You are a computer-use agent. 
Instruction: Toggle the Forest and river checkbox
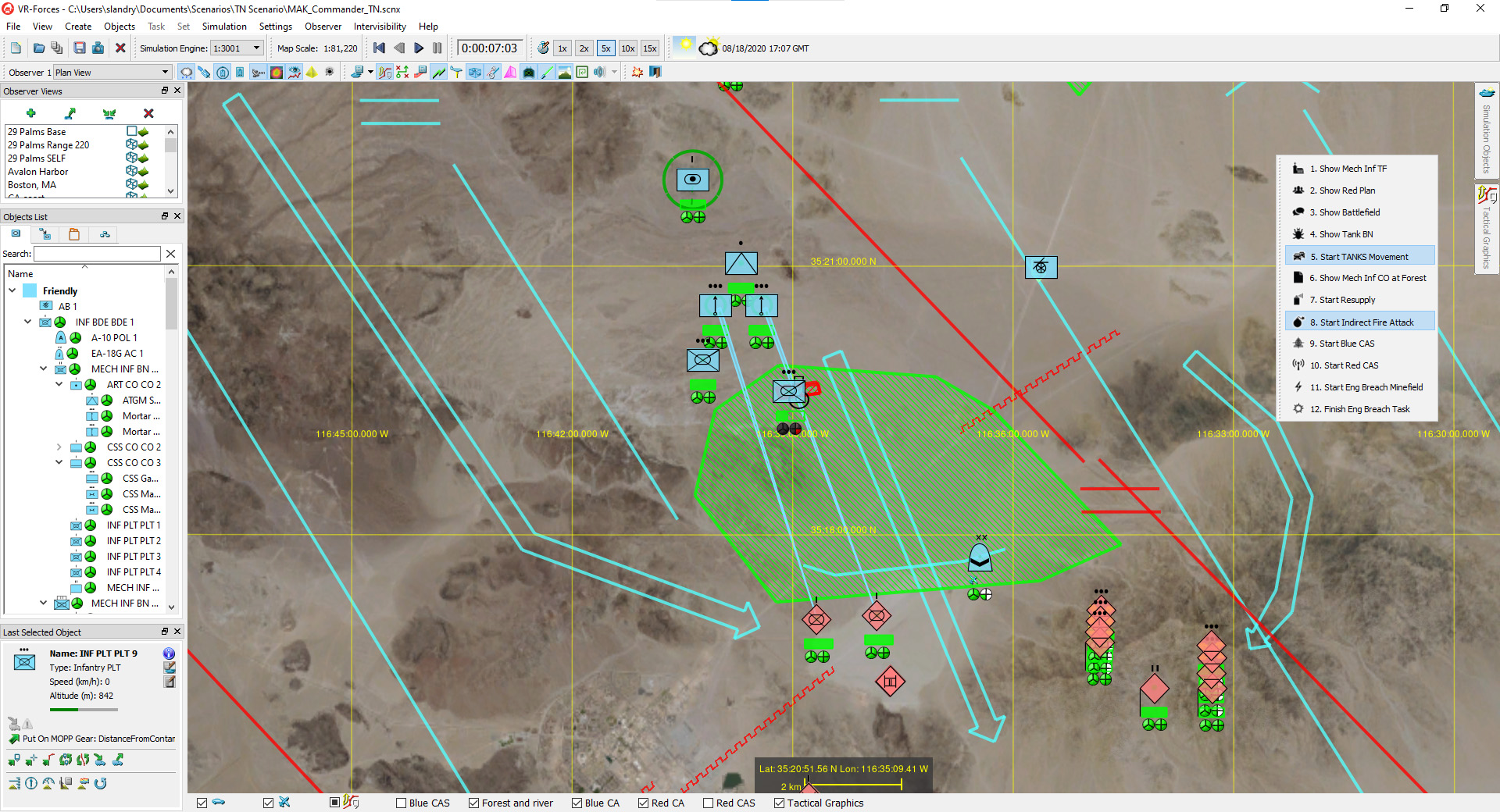473,803
